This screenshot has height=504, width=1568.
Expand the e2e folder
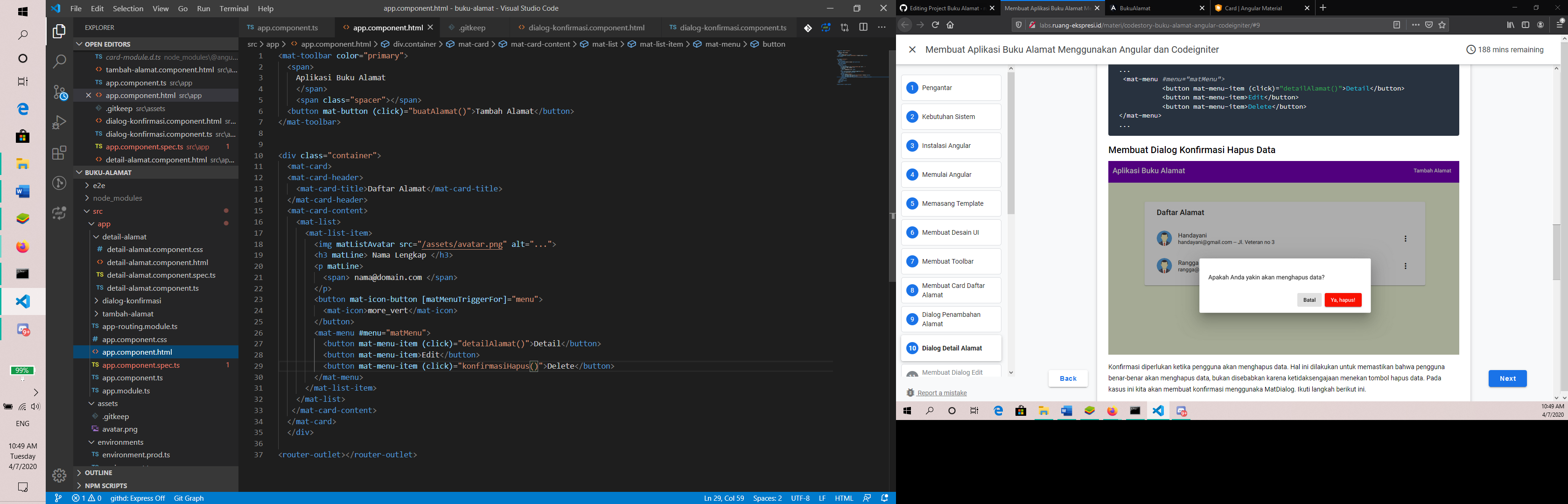(156, 186)
